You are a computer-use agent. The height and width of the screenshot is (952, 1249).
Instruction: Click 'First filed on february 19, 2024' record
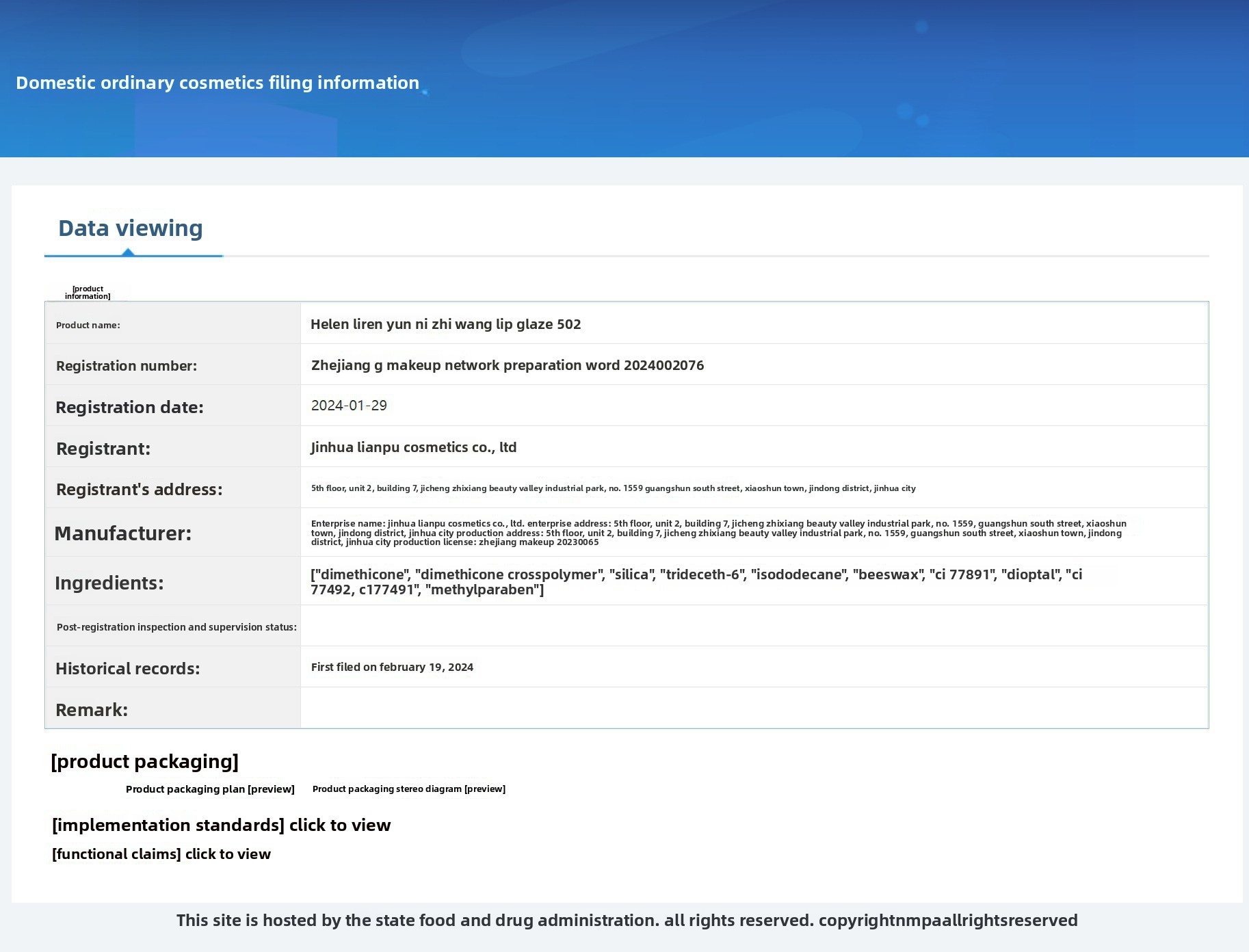[392, 667]
